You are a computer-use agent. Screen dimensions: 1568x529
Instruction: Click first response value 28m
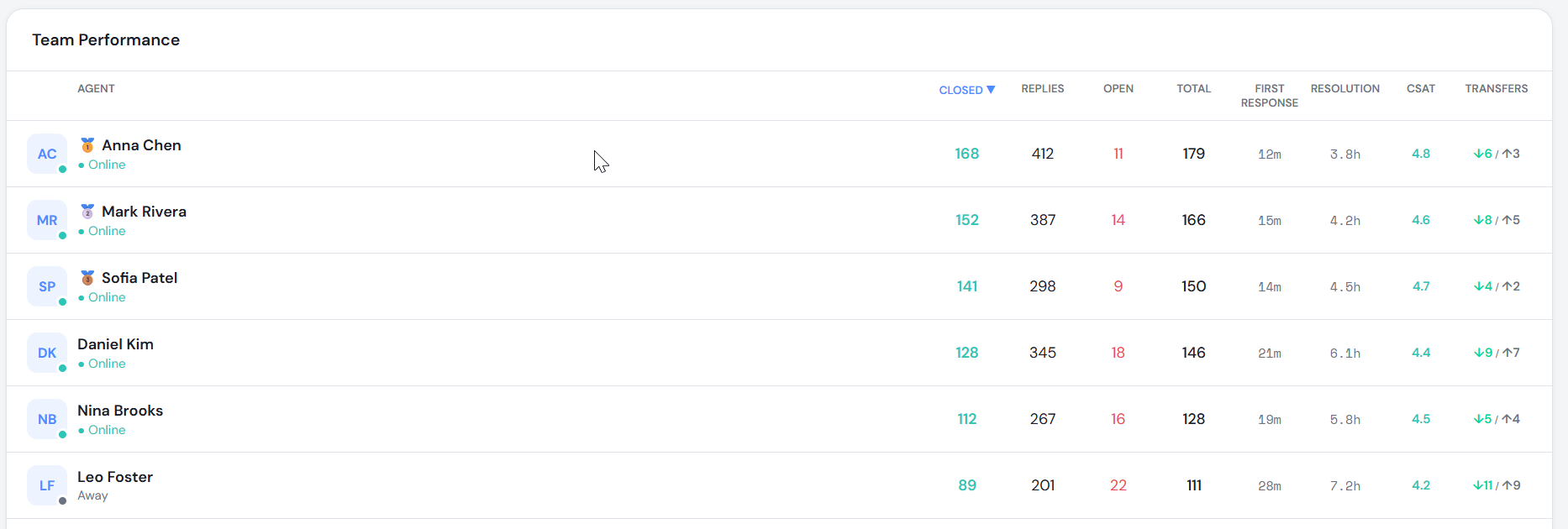(x=1270, y=486)
